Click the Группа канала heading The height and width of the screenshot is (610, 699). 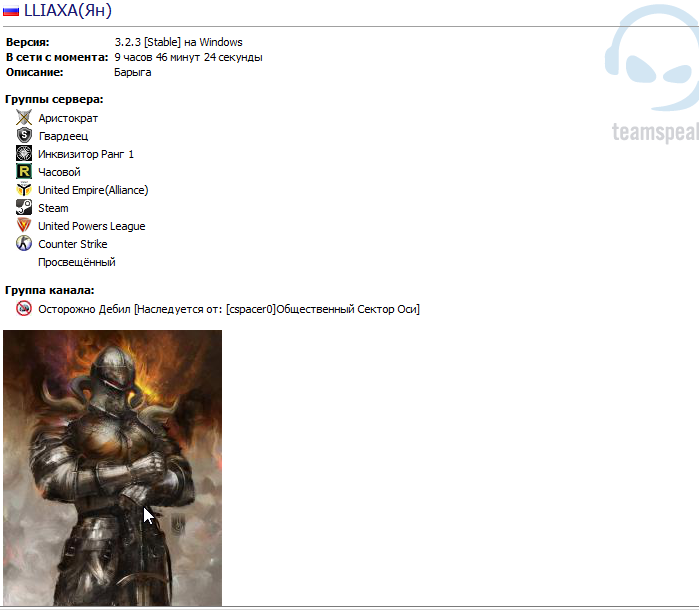click(49, 290)
